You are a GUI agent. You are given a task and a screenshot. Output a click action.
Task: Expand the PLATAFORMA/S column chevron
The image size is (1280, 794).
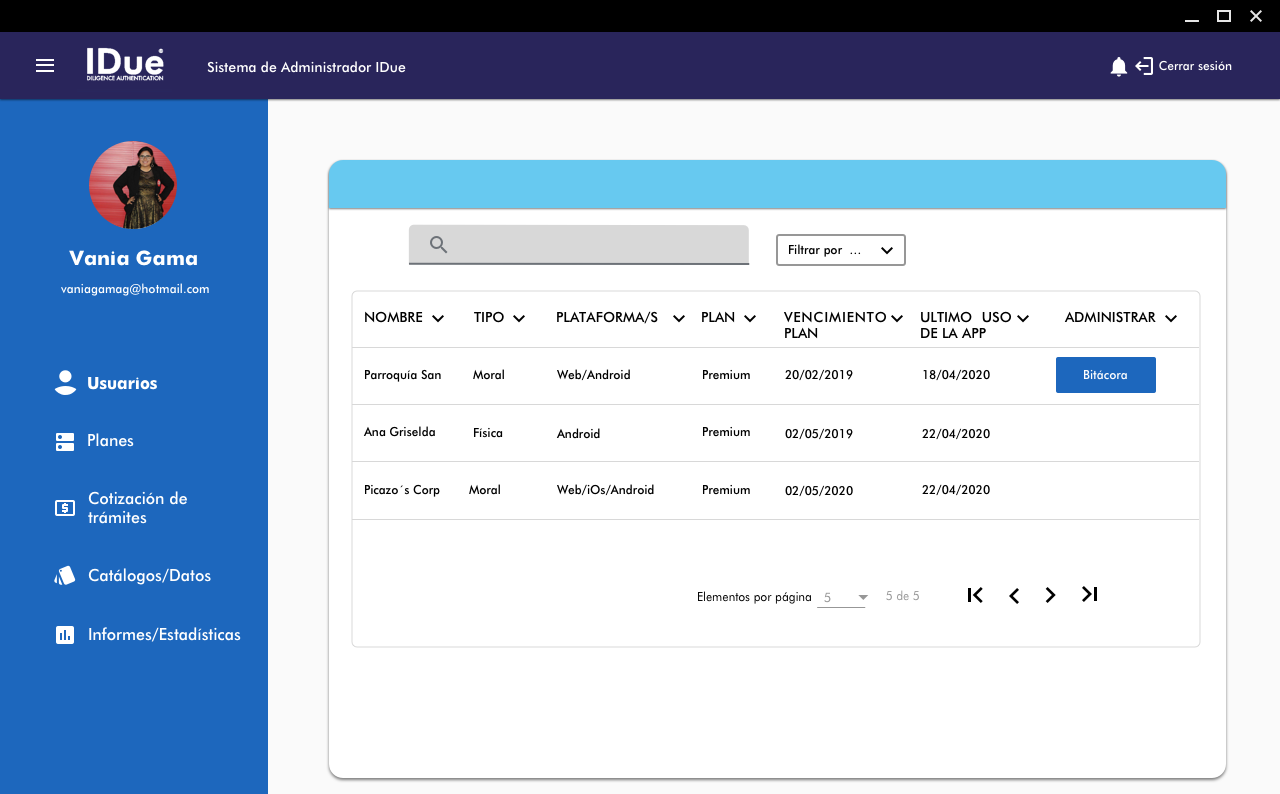pos(679,319)
